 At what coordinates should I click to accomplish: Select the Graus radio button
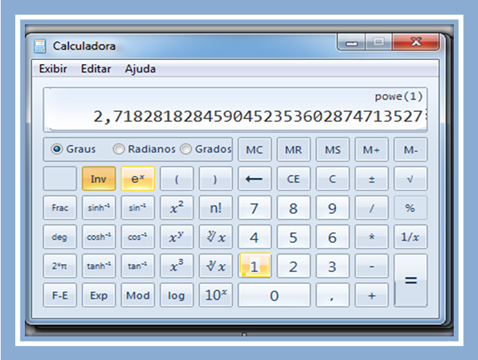[x=57, y=149]
